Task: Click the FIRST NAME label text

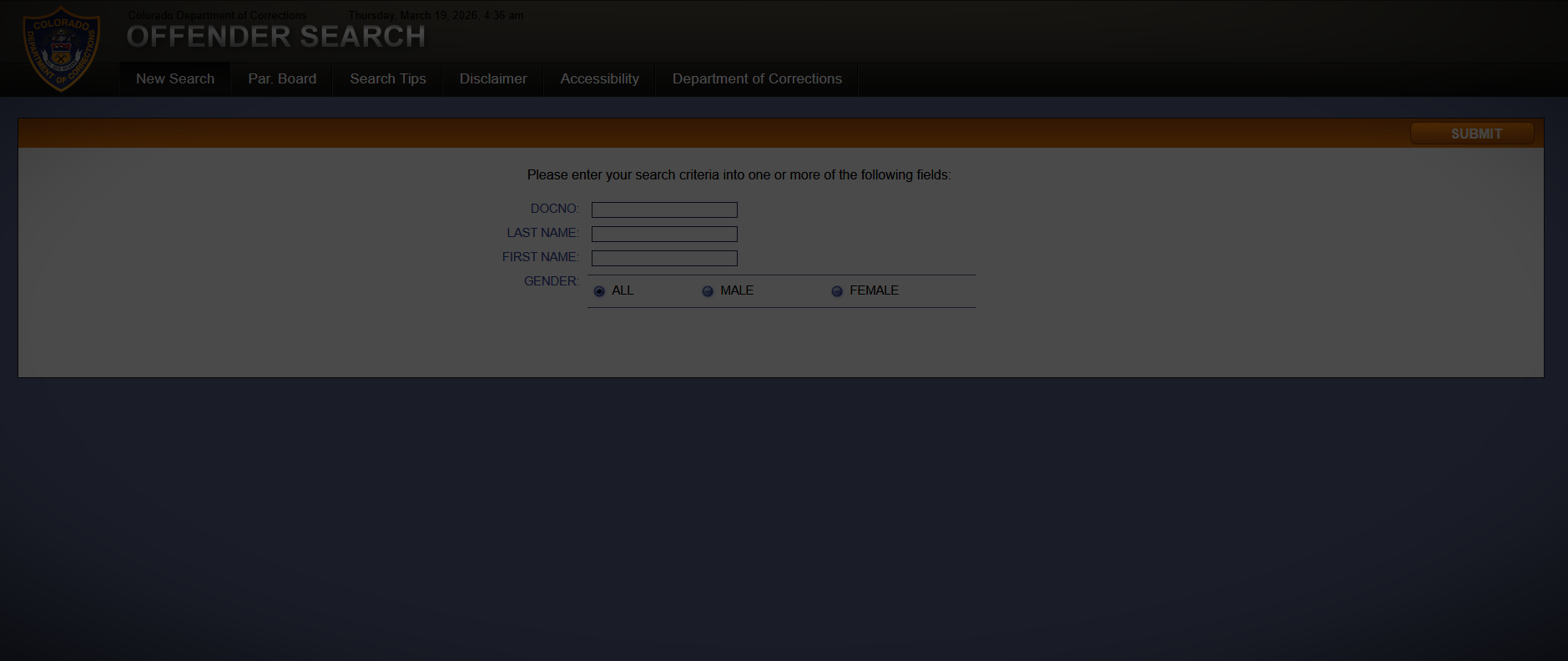Action: pos(540,257)
